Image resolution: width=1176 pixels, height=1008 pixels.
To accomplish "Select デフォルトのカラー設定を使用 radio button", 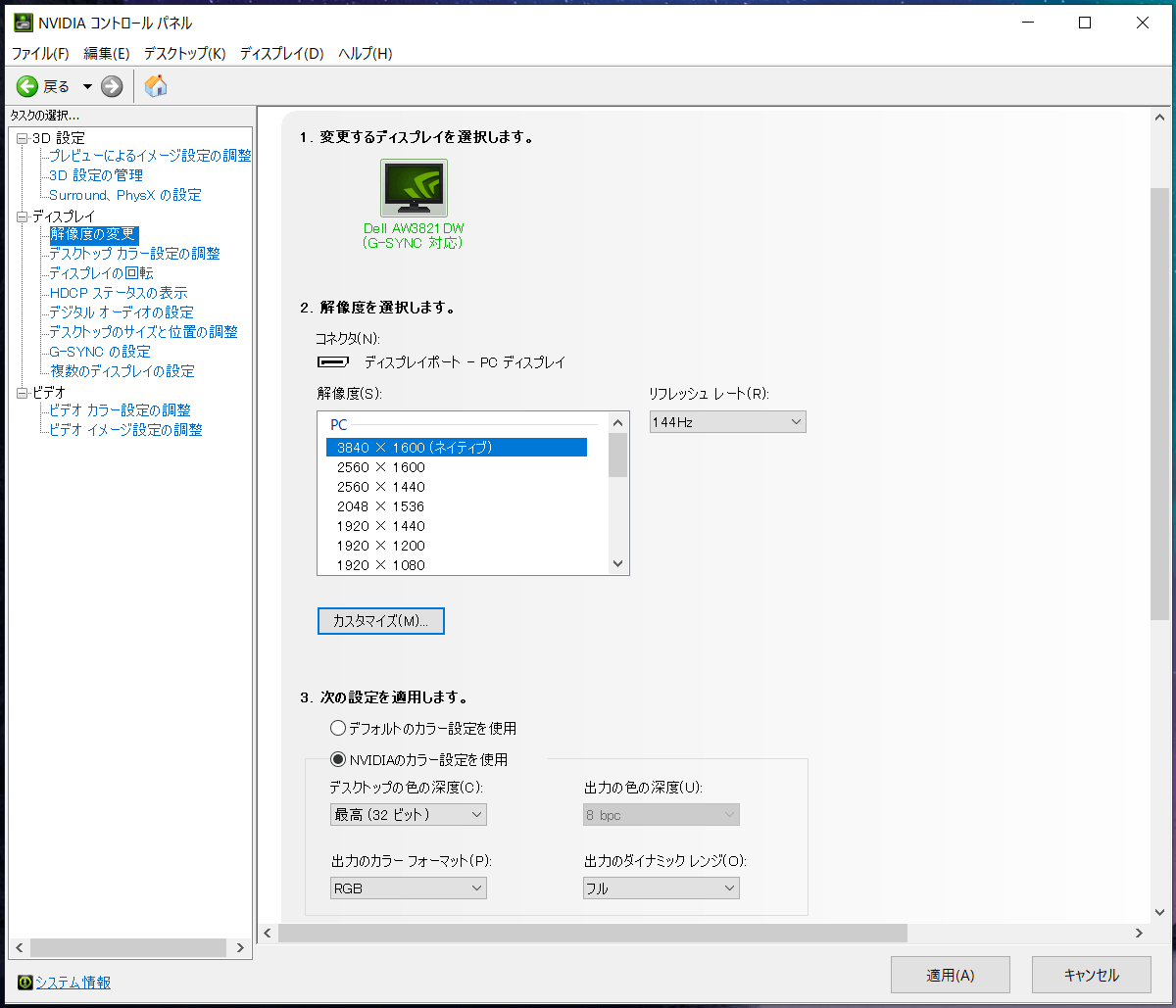I will (338, 728).
